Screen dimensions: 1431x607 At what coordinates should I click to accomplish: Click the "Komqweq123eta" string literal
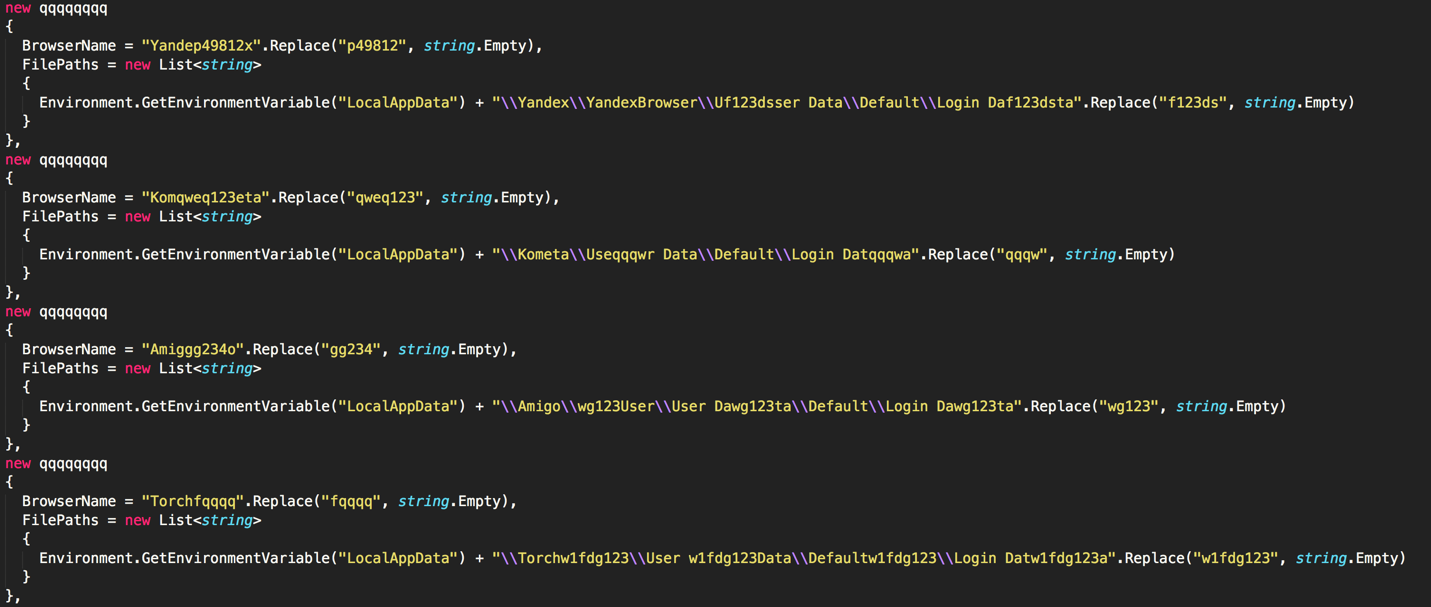(x=205, y=198)
